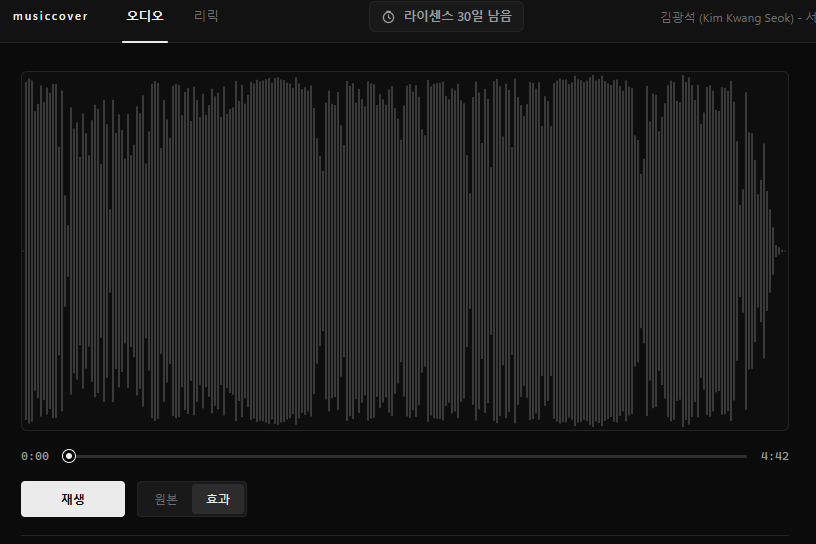The width and height of the screenshot is (816, 544).
Task: Click the 라이센스 30일 남음 badge
Action: [x=446, y=17]
